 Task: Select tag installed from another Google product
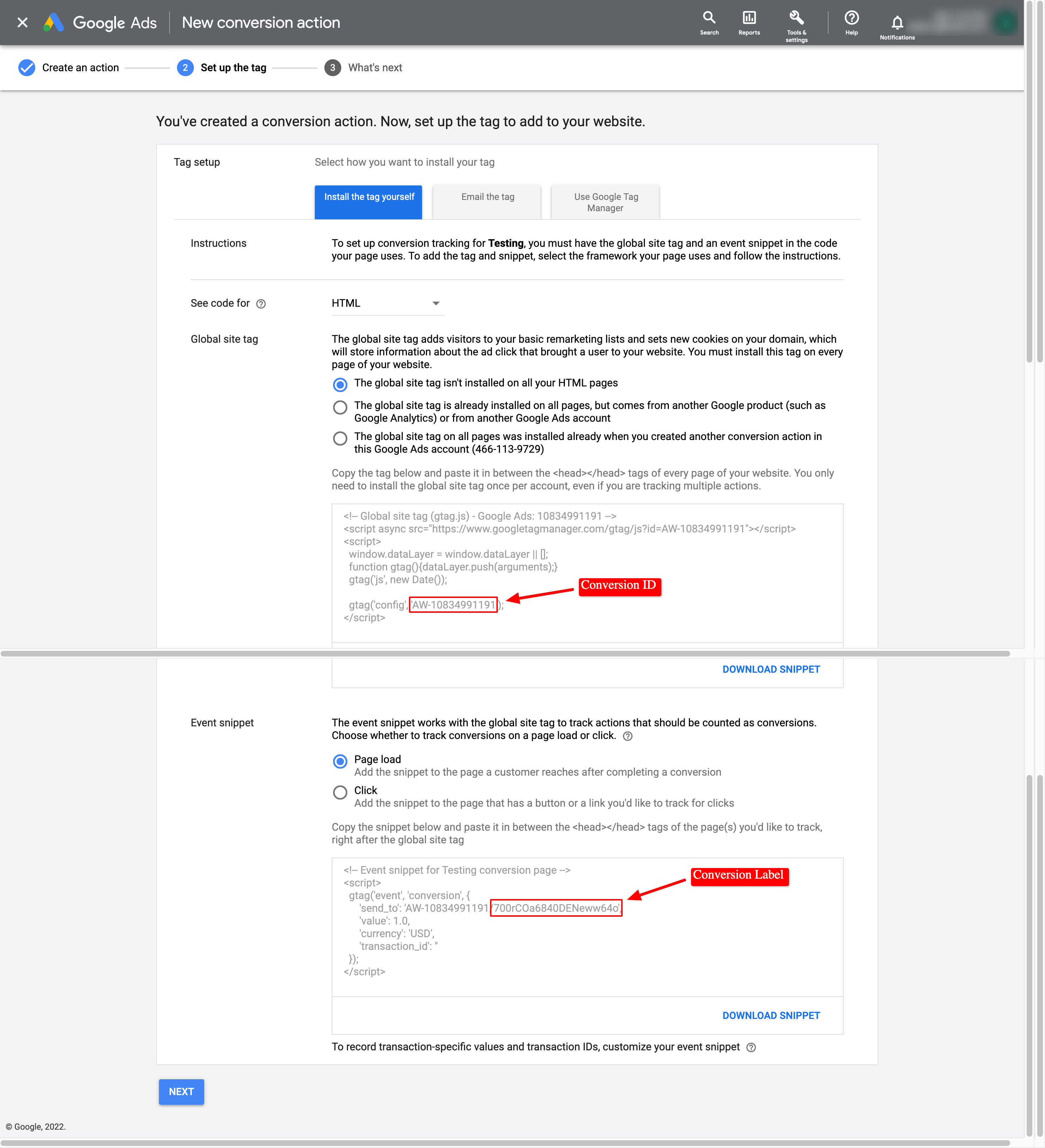click(340, 408)
